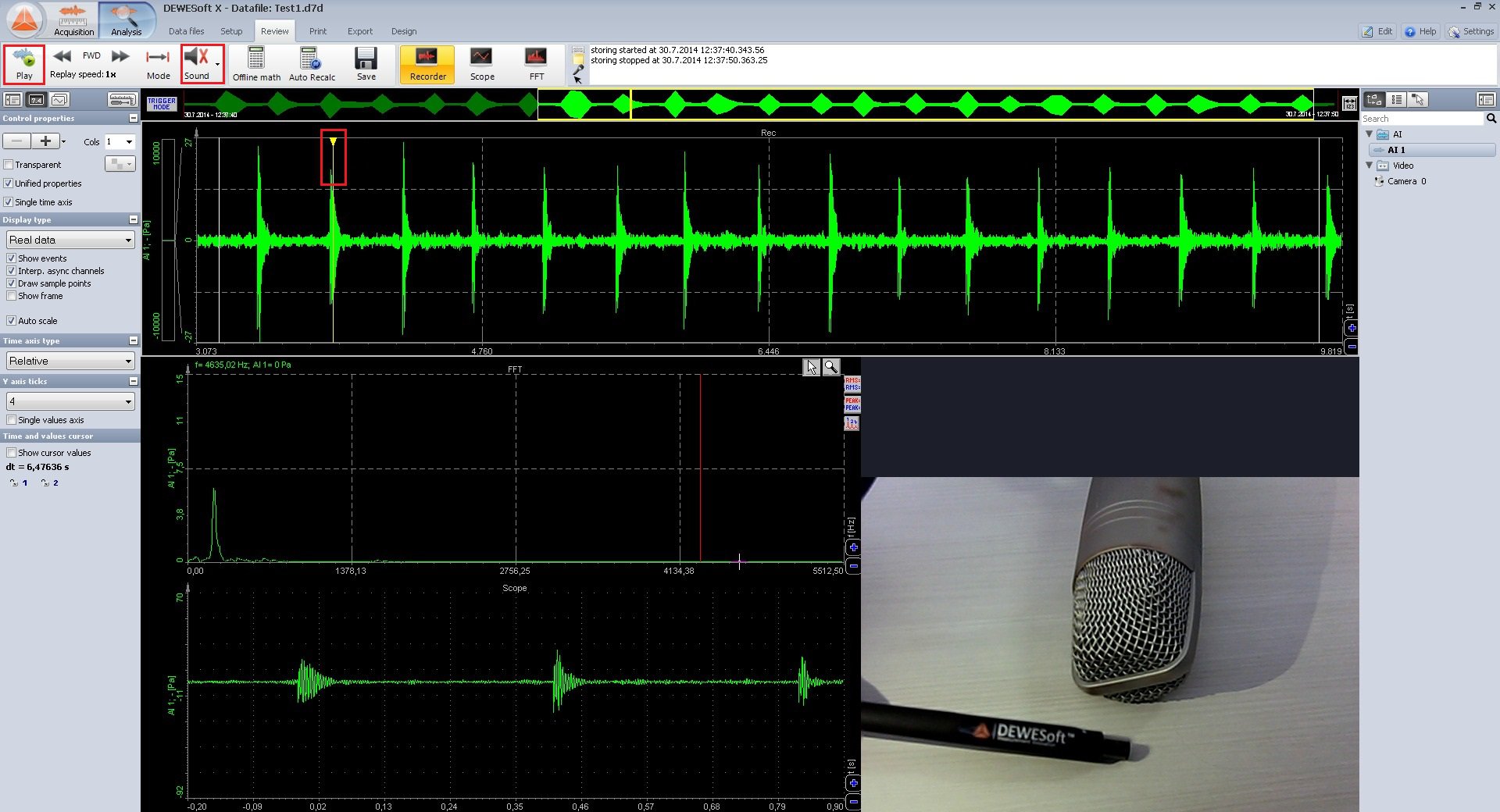Enable Show frame checkbox
1500x812 pixels.
pos(11,296)
